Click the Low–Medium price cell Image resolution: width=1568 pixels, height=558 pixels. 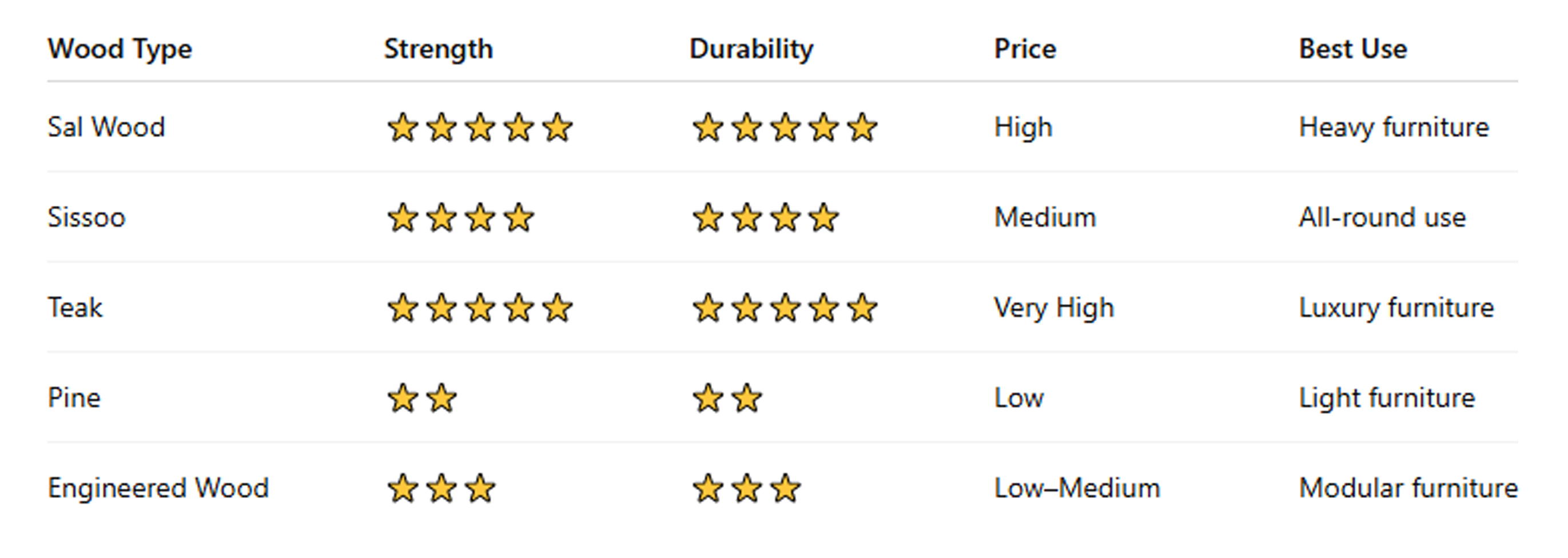tap(1077, 489)
